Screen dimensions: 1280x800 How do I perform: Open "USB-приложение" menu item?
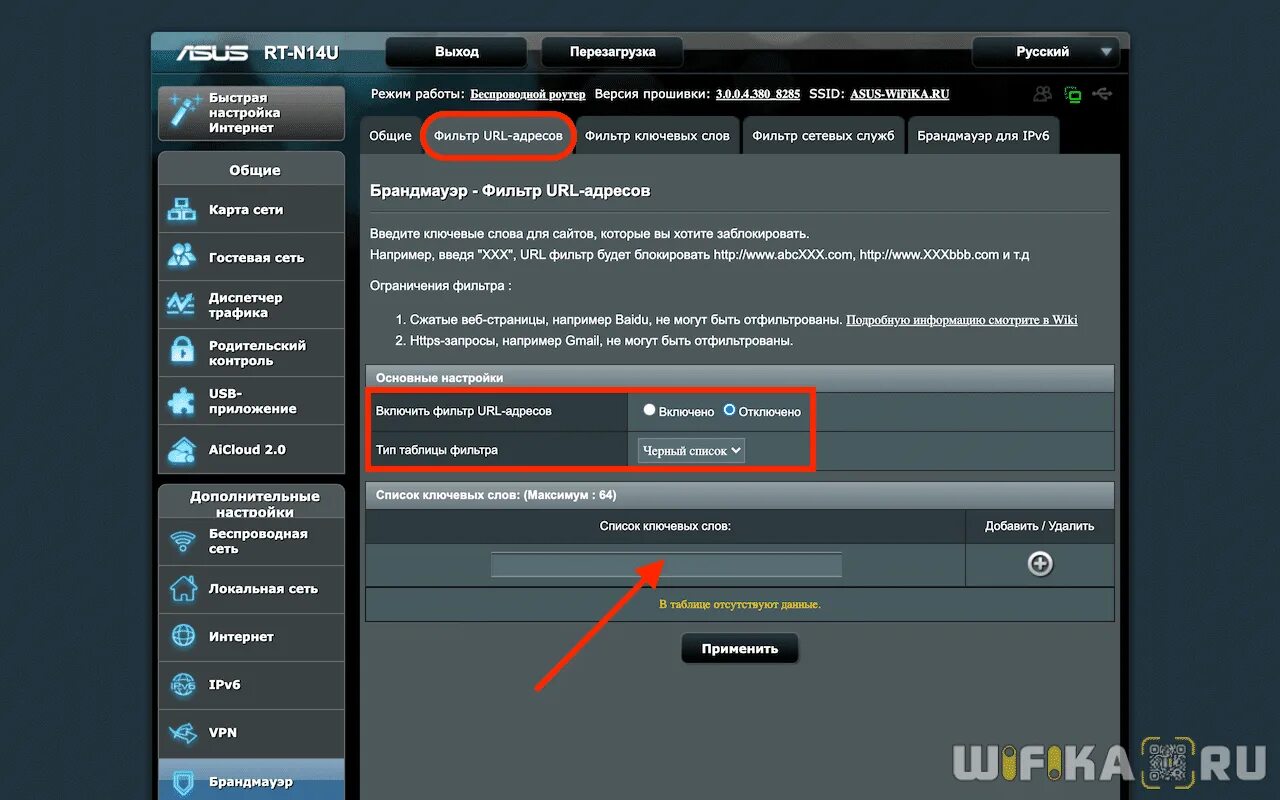pyautogui.click(x=251, y=401)
